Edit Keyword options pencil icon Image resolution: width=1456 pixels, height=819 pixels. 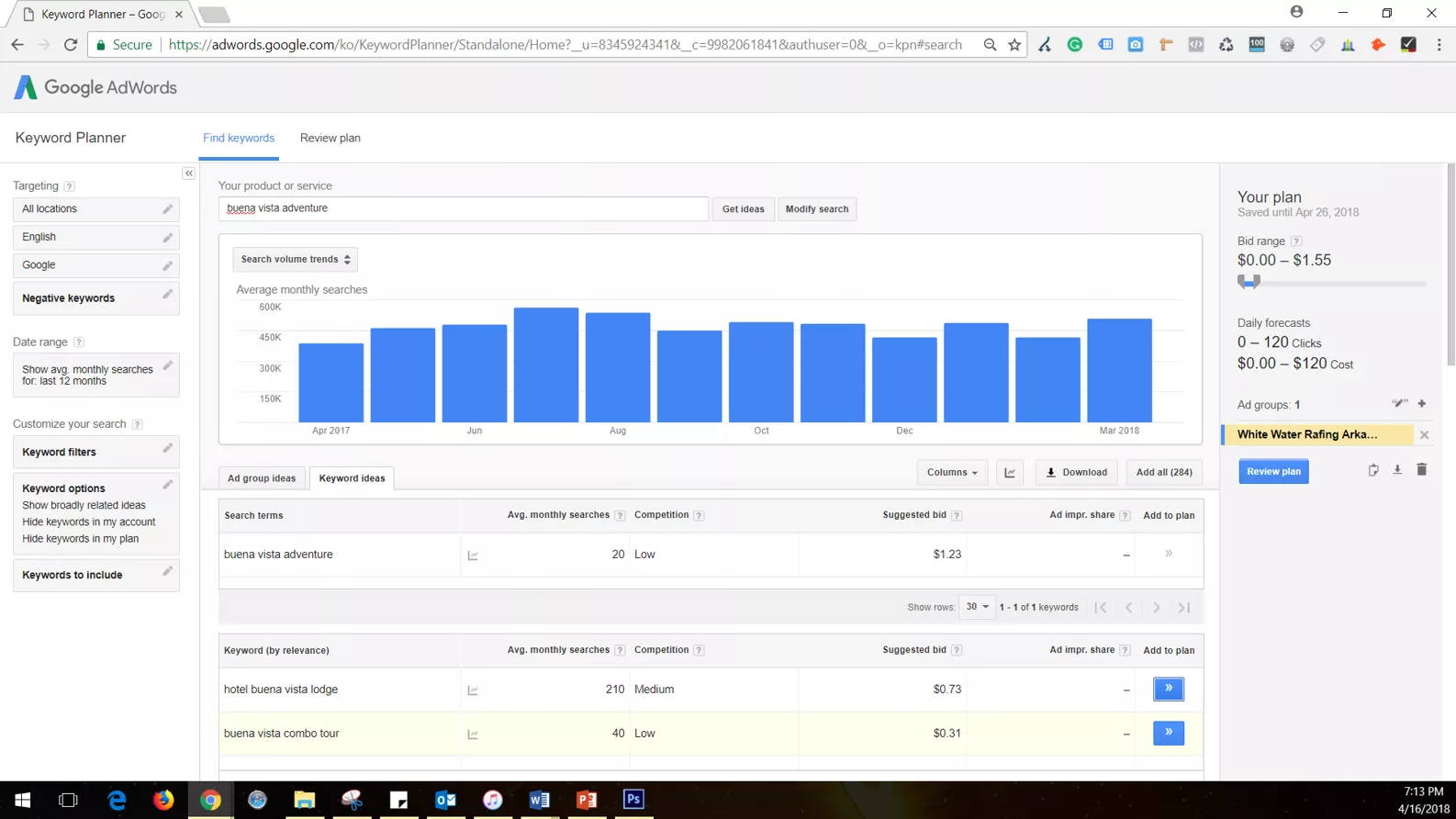[x=167, y=485]
